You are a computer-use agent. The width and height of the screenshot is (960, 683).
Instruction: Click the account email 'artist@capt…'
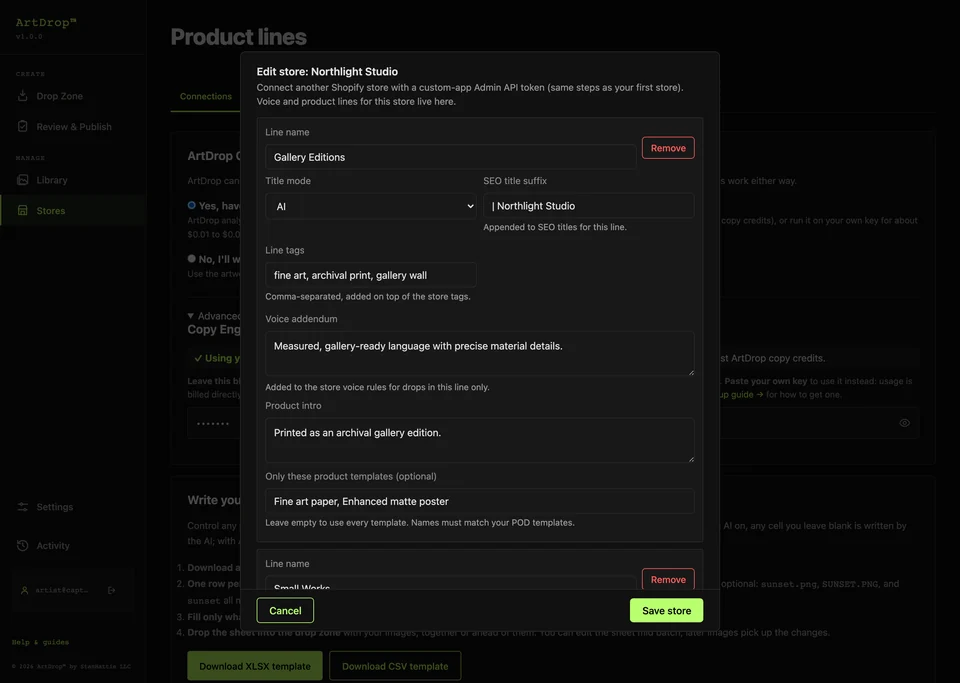61,590
